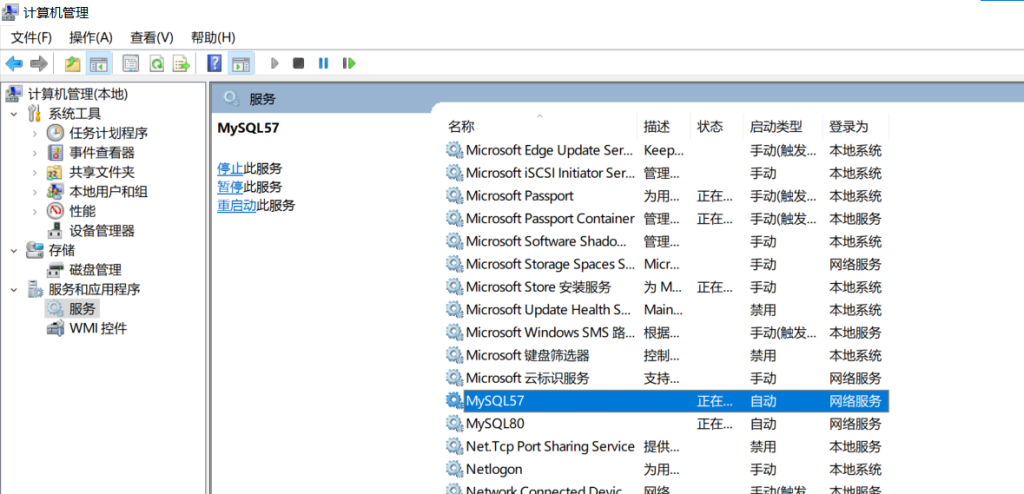
Task: Click the 重启动 link to restart the service
Action: [x=236, y=205]
